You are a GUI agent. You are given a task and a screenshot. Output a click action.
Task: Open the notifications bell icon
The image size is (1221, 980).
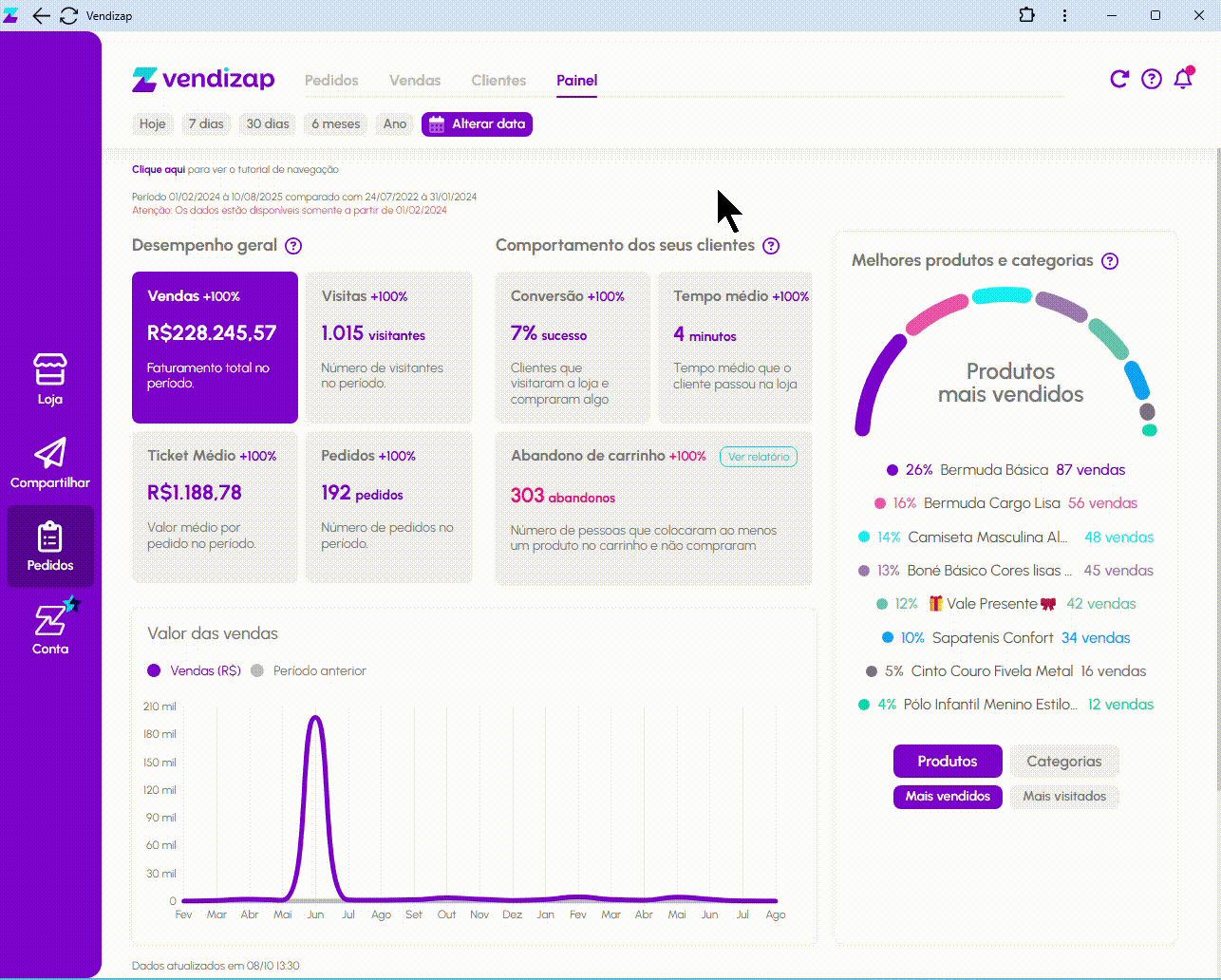coord(1183,79)
